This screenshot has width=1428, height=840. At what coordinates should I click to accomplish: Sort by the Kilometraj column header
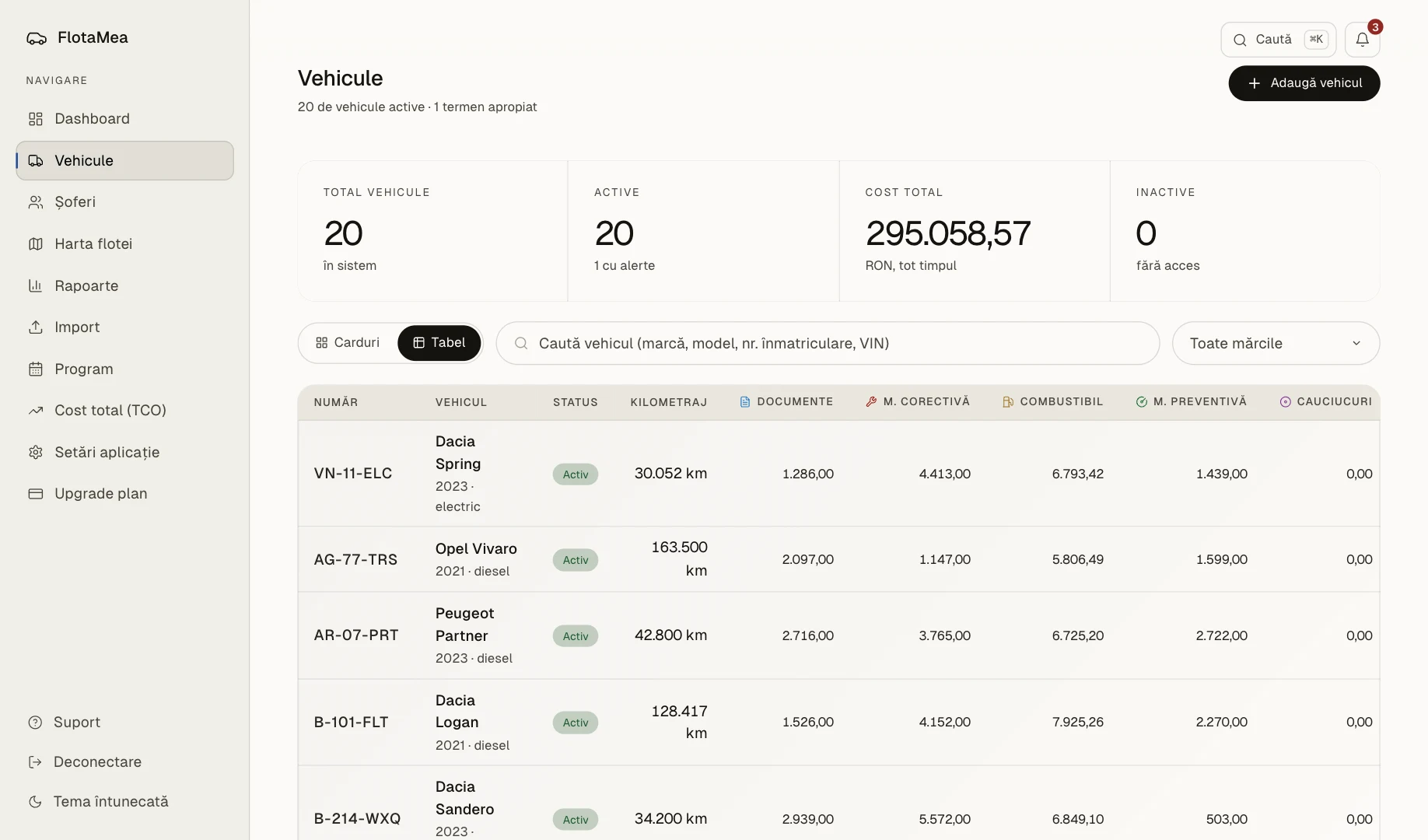click(x=669, y=402)
